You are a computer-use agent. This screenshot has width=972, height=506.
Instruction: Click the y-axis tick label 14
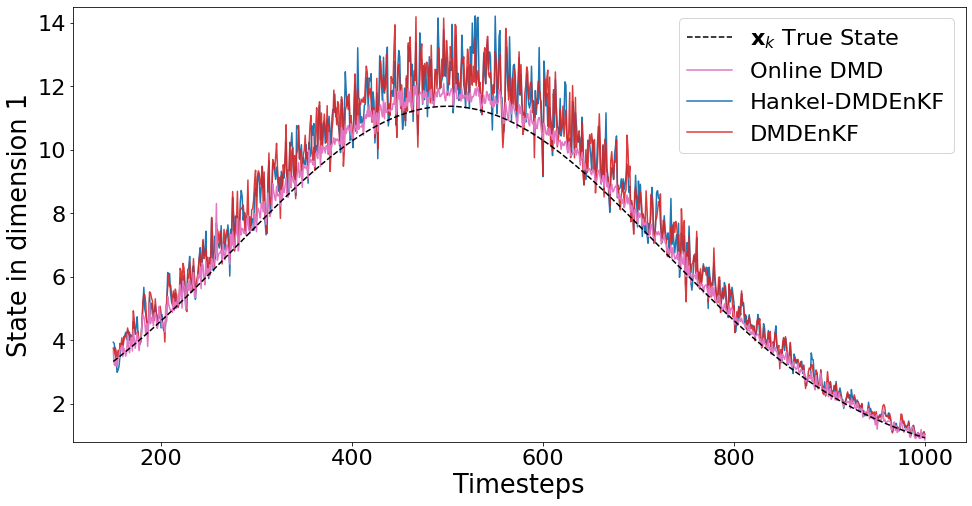pos(50,24)
